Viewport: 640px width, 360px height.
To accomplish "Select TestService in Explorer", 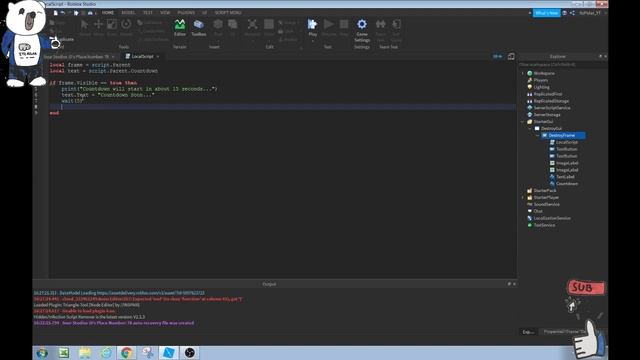I will pyautogui.click(x=544, y=225).
